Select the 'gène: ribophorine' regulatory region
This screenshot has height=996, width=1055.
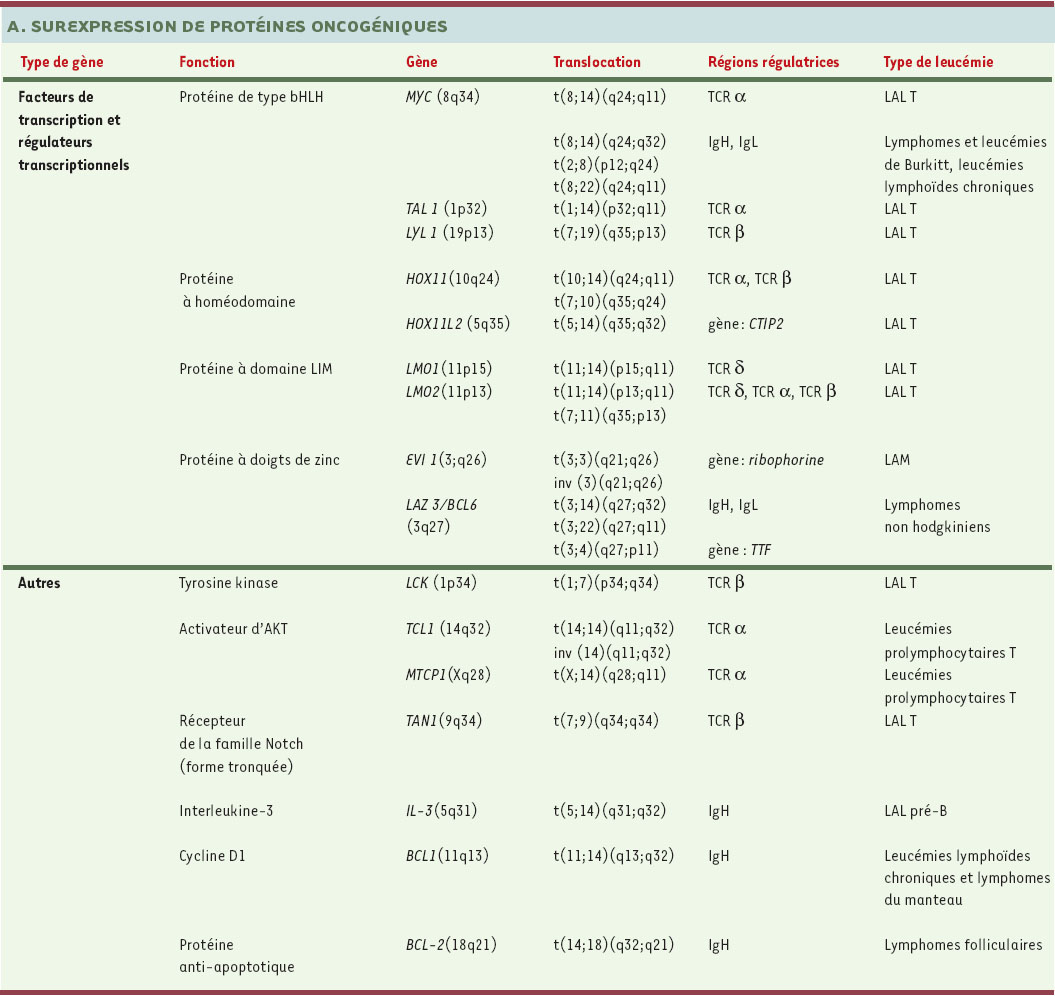765,460
